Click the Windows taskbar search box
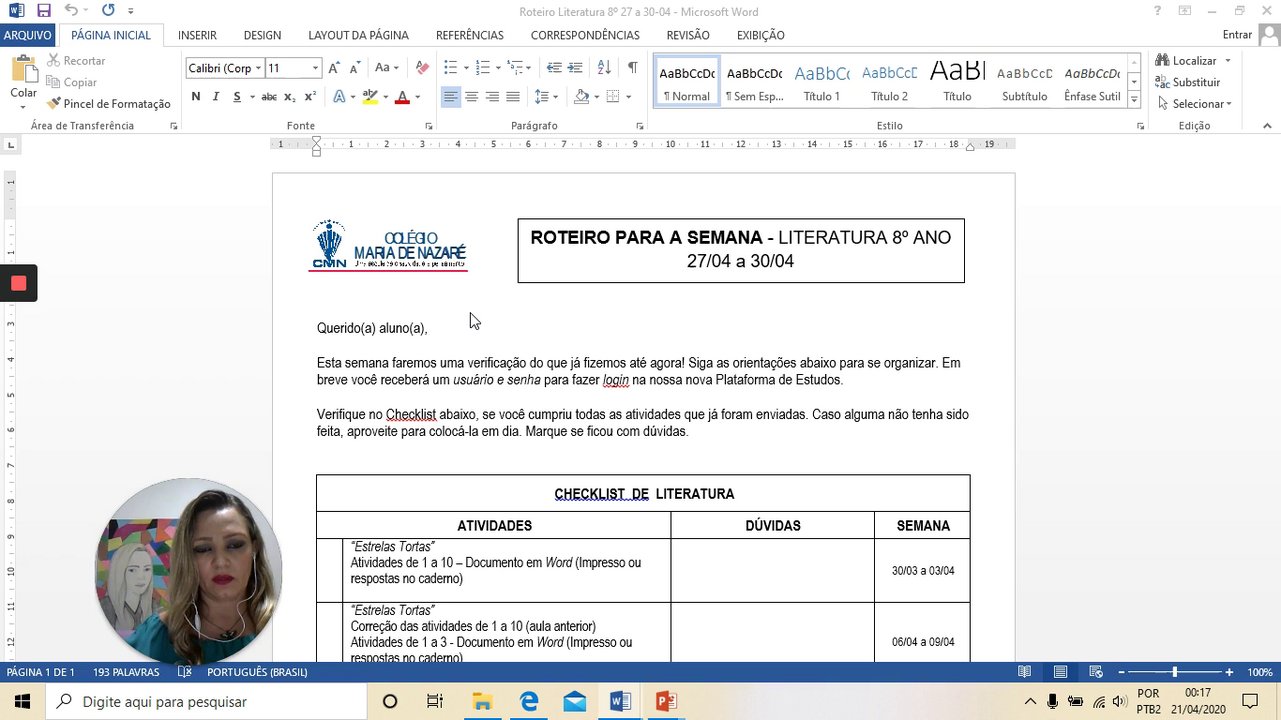Screen dimensions: 1281x720 pos(206,702)
